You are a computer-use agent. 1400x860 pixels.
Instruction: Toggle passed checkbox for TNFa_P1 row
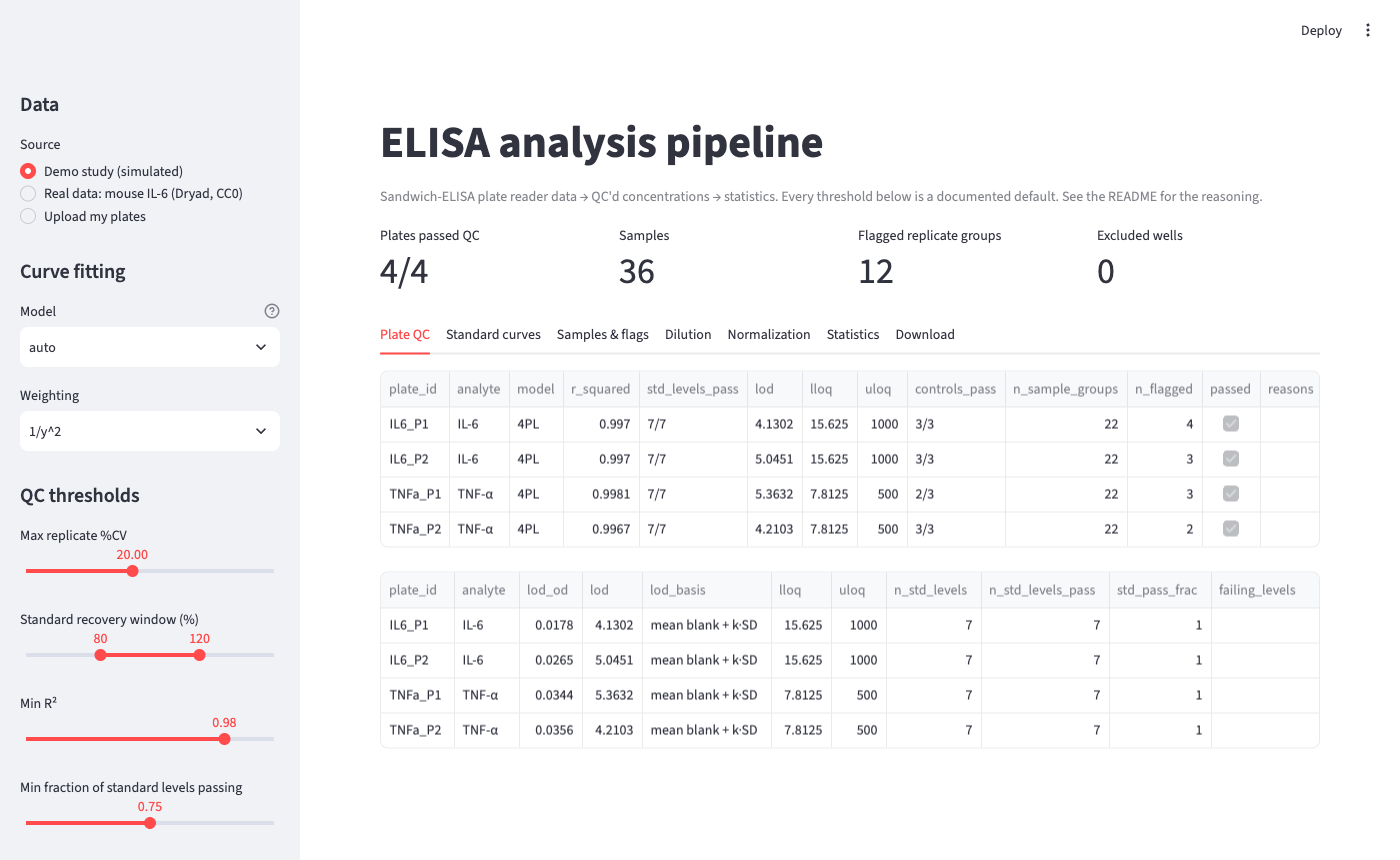click(1231, 494)
